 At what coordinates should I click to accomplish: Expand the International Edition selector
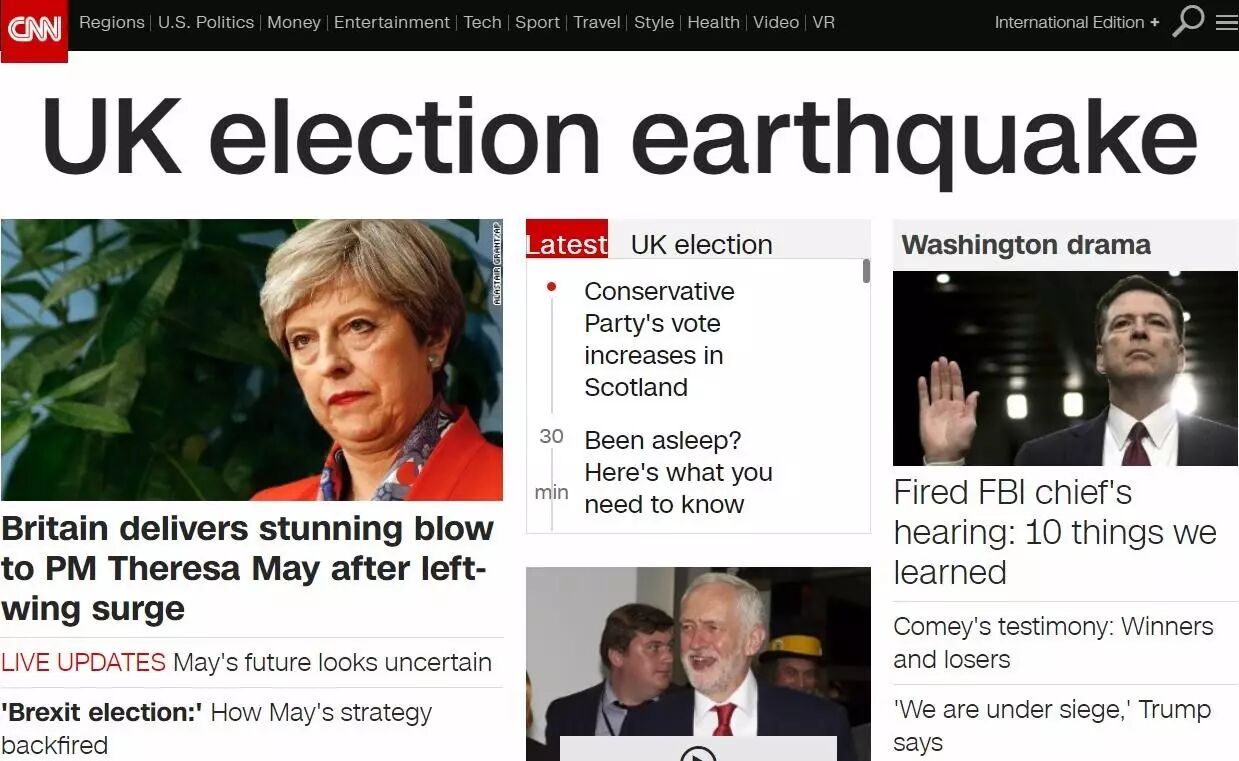(1077, 22)
